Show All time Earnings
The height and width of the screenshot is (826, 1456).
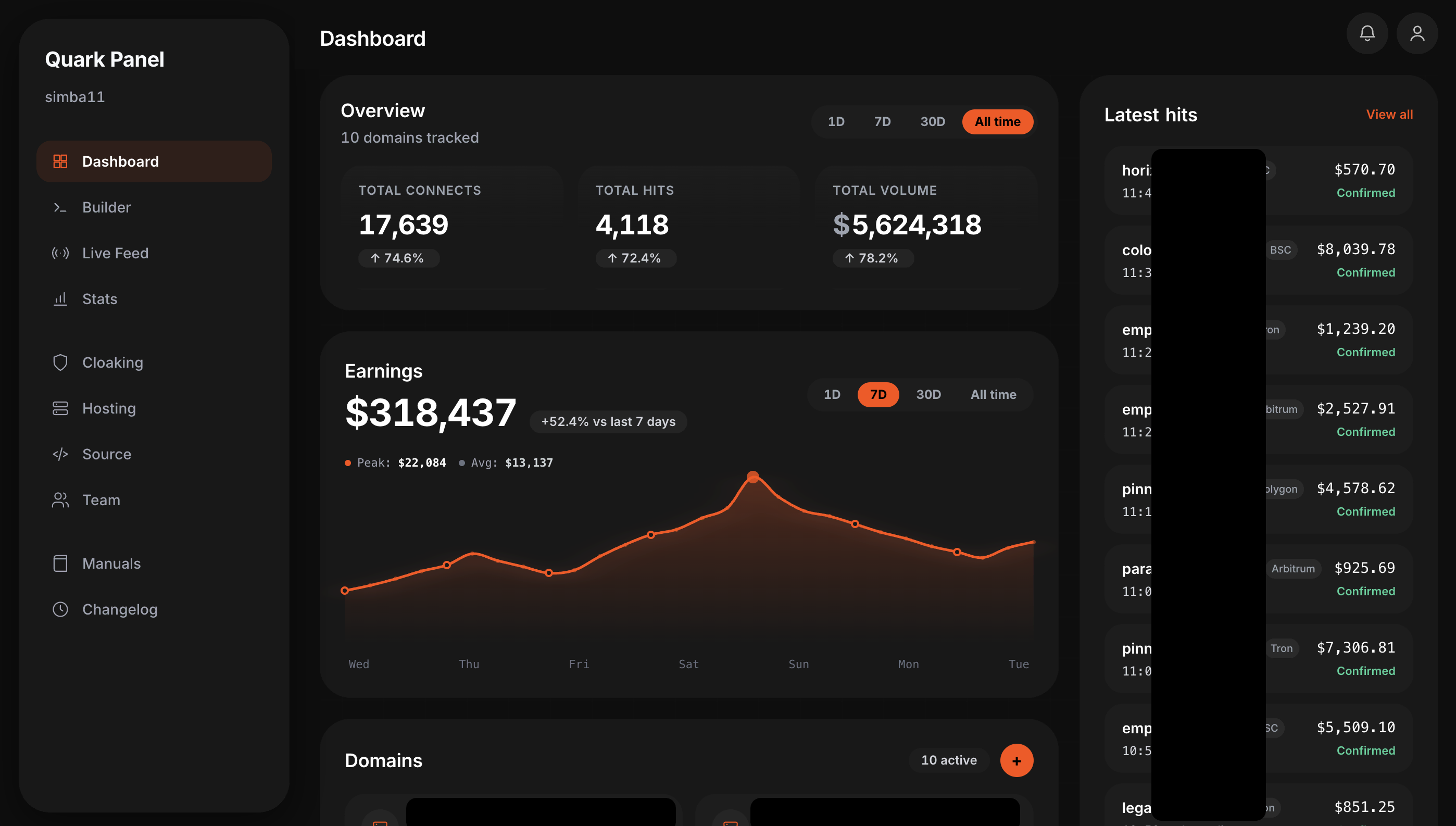click(993, 394)
